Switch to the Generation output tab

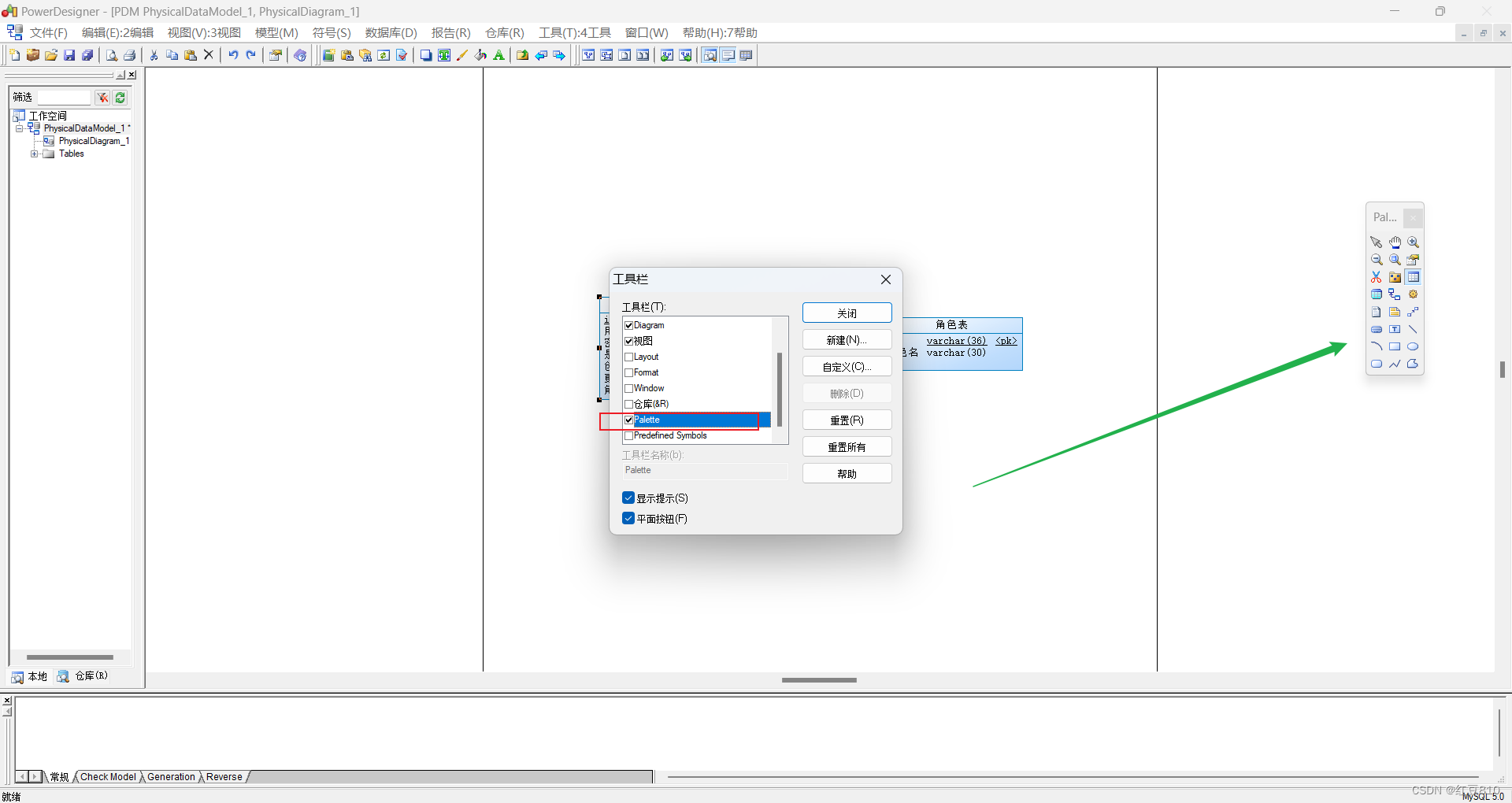pyautogui.click(x=171, y=777)
